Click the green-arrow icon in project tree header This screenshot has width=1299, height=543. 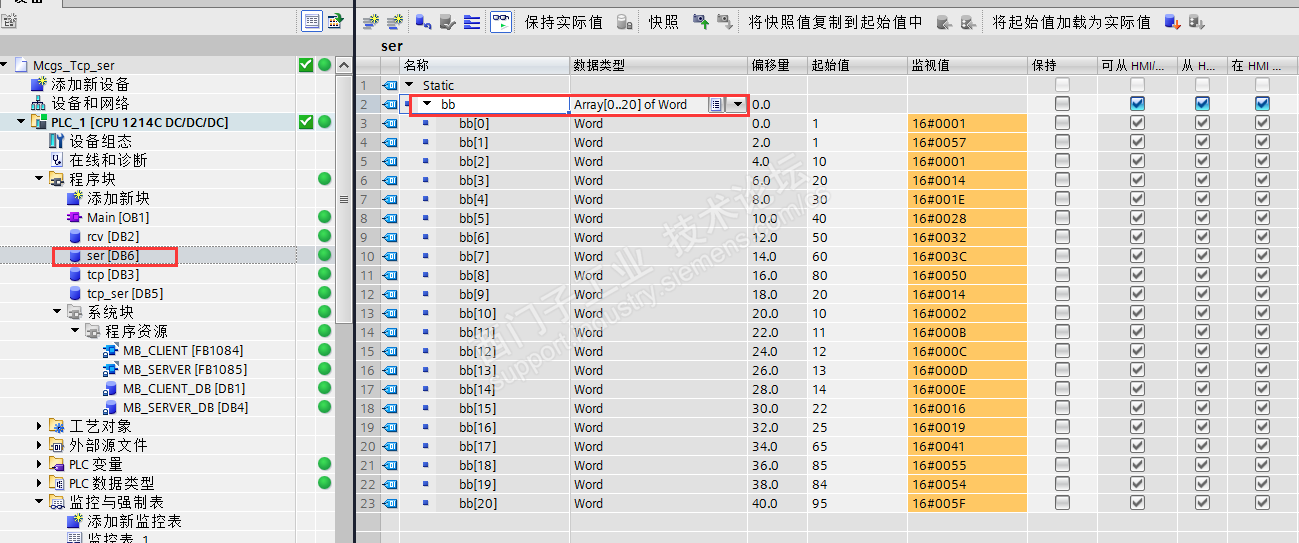[335, 20]
